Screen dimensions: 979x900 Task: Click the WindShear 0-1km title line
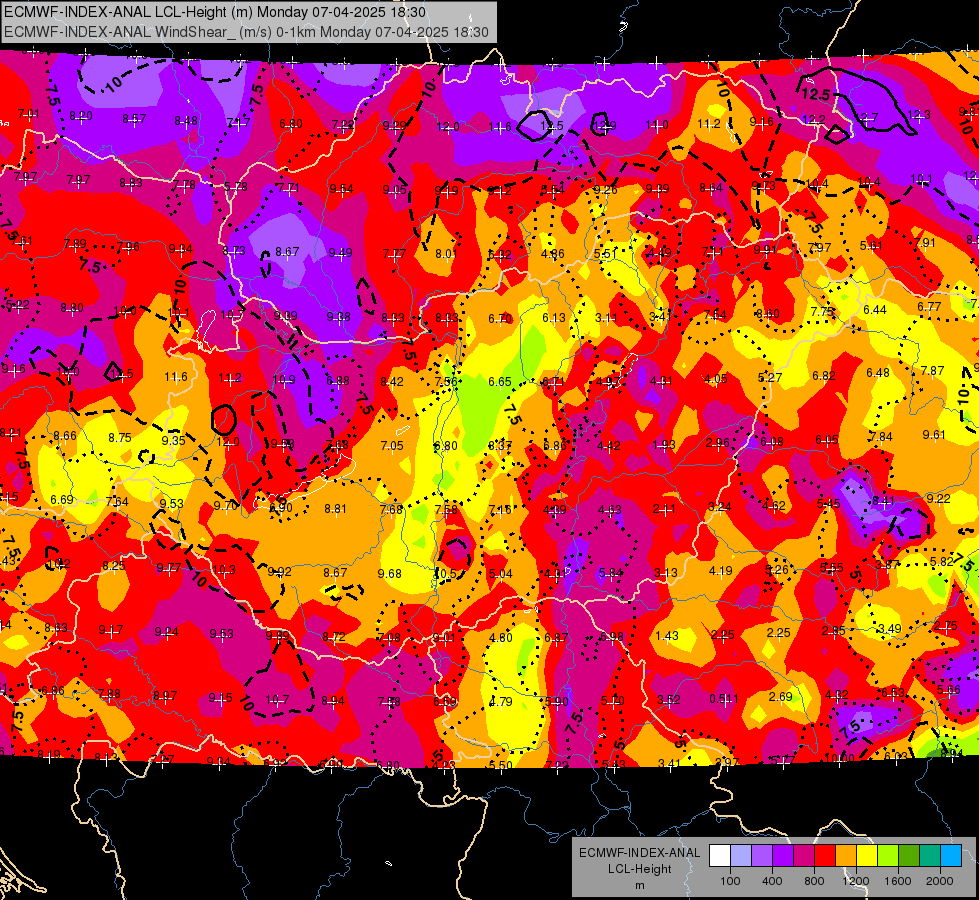(x=246, y=32)
